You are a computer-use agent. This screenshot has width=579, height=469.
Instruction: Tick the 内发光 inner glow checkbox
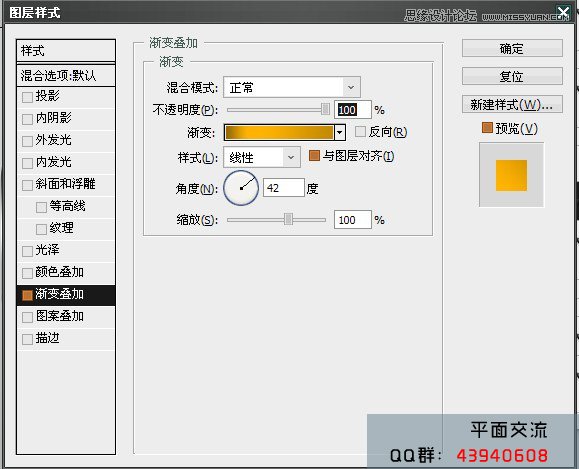tap(27, 163)
